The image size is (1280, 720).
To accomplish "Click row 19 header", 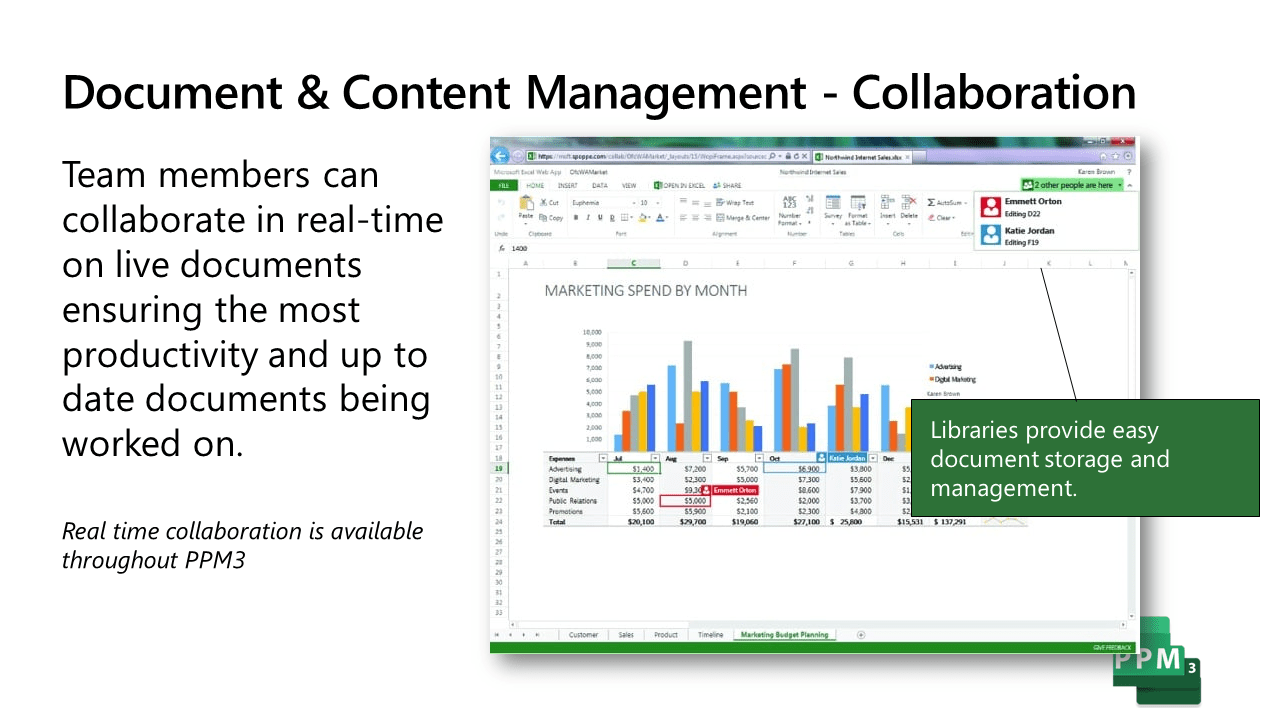I will click(499, 469).
